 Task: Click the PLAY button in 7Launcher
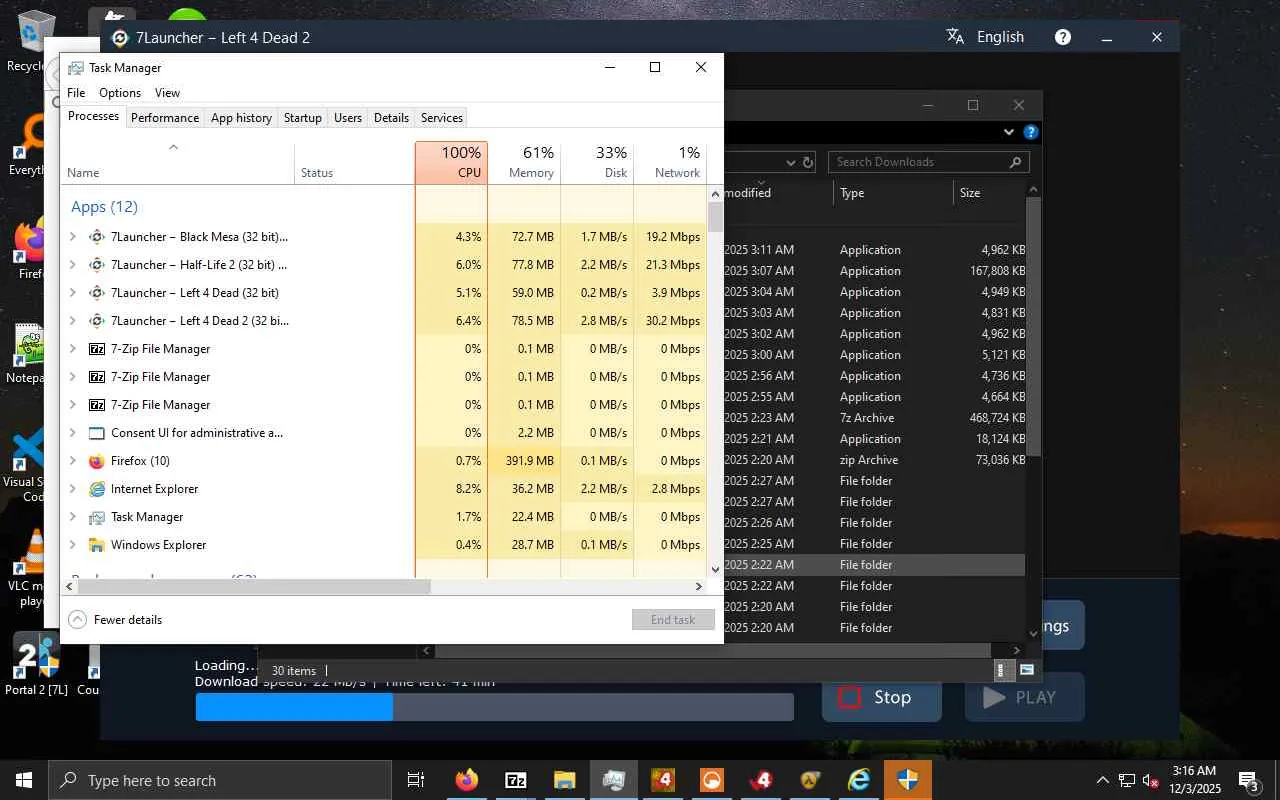coord(1025,697)
